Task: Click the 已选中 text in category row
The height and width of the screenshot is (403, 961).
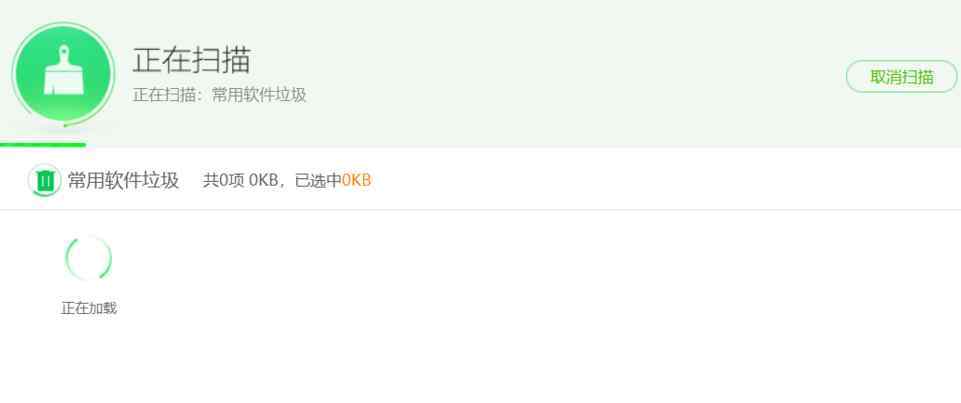Action: 318,181
